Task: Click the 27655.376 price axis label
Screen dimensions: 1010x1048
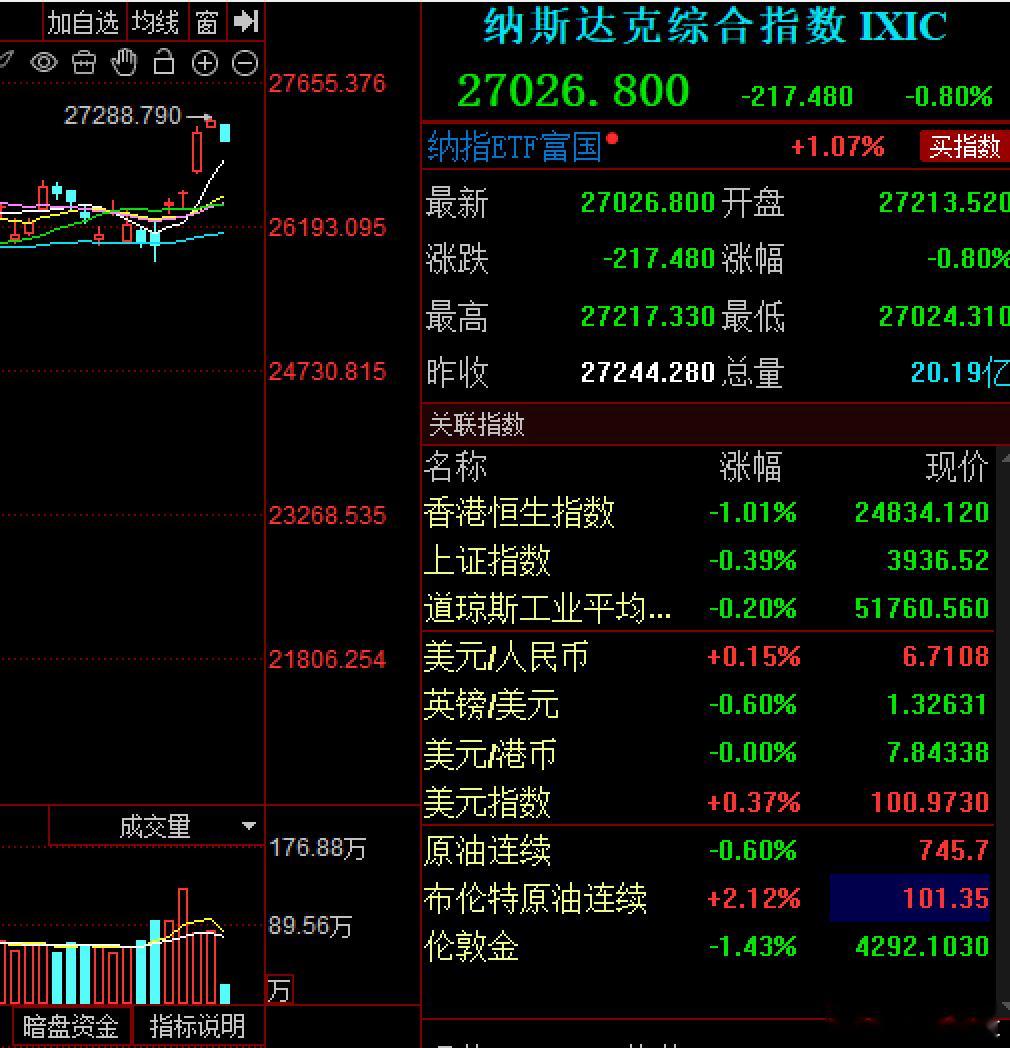Action: click(327, 84)
